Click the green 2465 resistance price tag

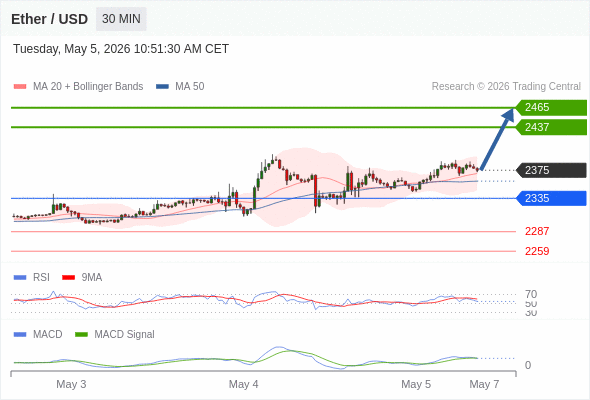551,108
